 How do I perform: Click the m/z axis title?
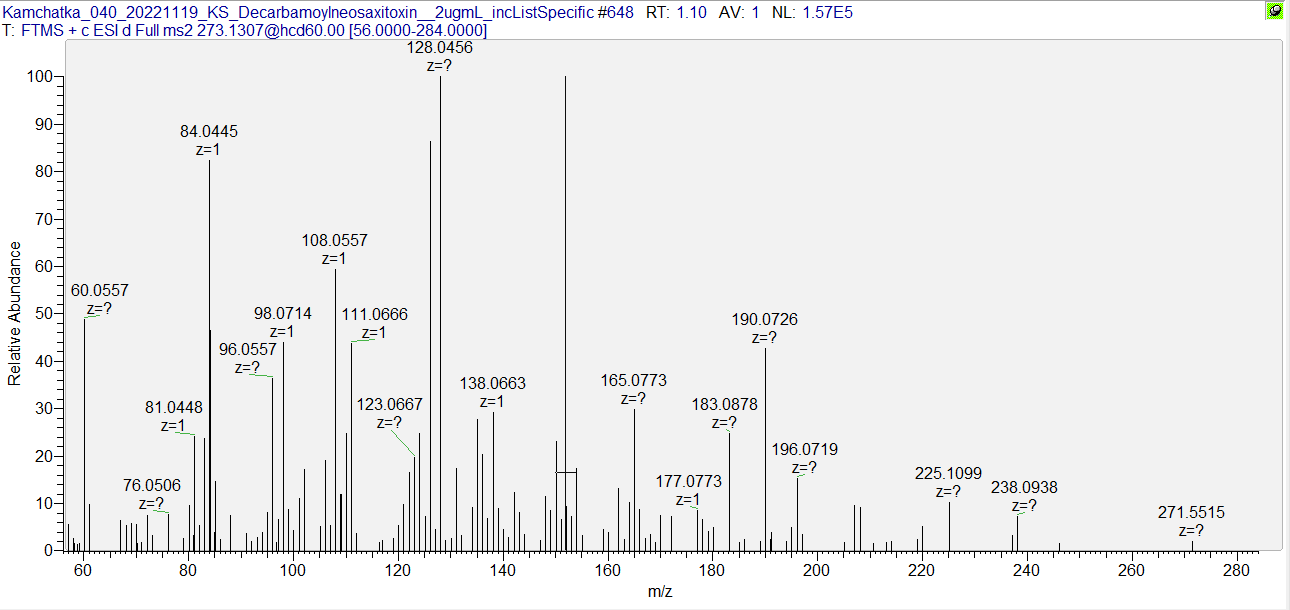pos(660,592)
